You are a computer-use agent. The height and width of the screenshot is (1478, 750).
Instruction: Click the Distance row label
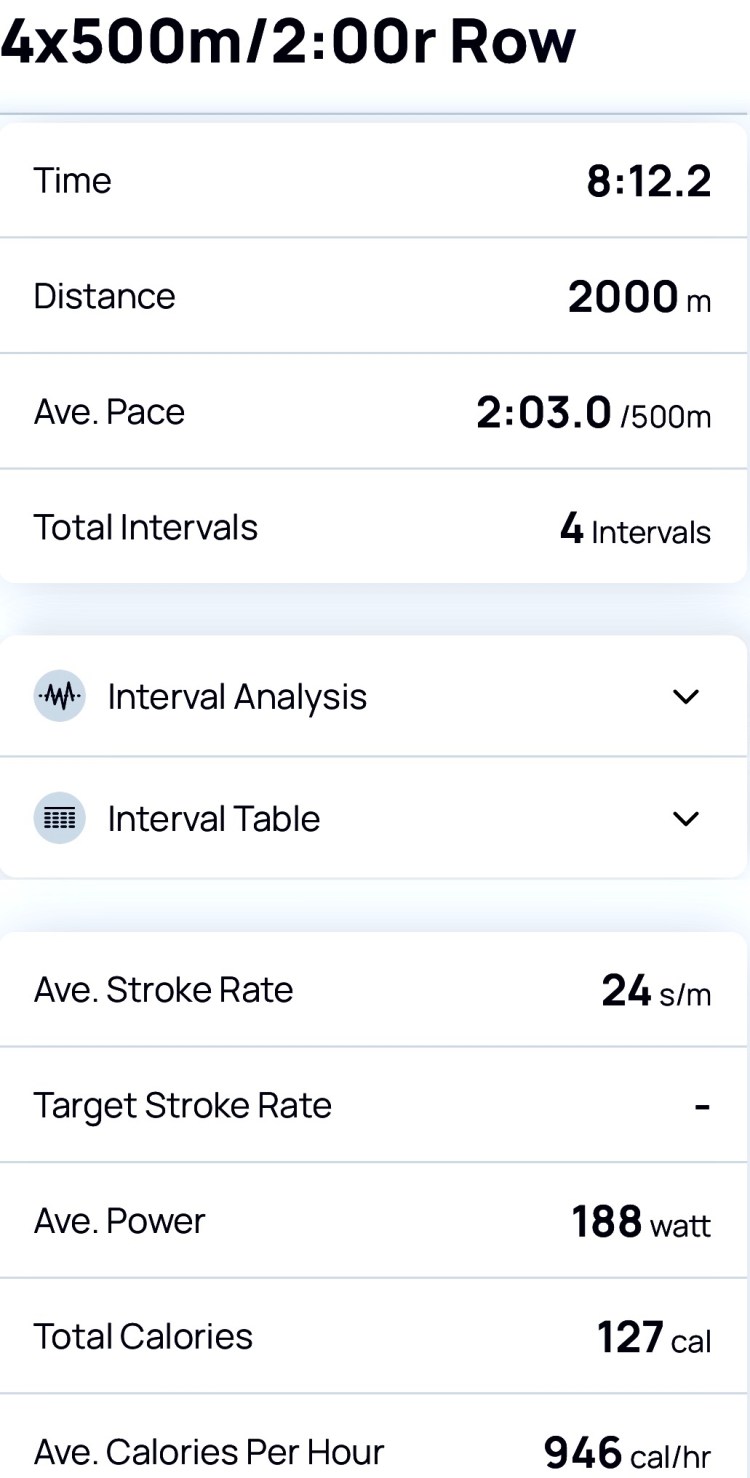[x=104, y=296]
